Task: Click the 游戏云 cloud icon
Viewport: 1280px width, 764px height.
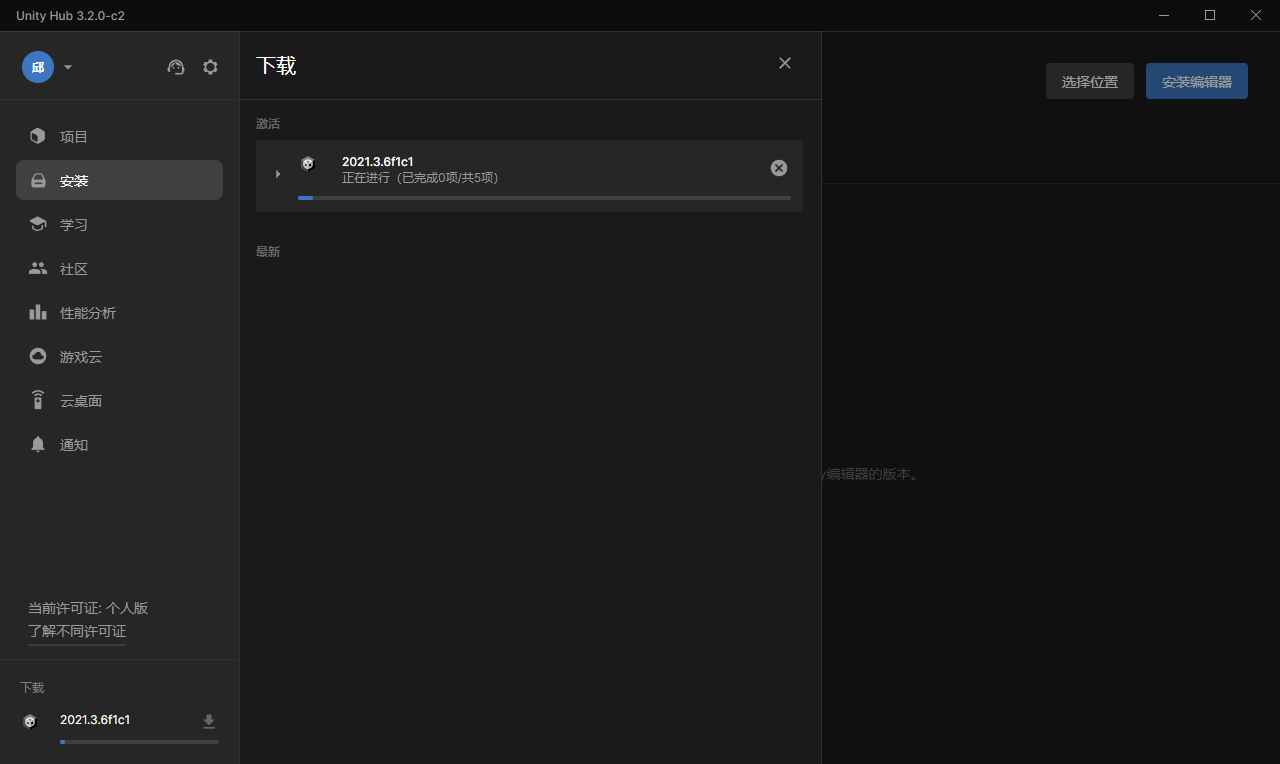Action: pyautogui.click(x=38, y=356)
